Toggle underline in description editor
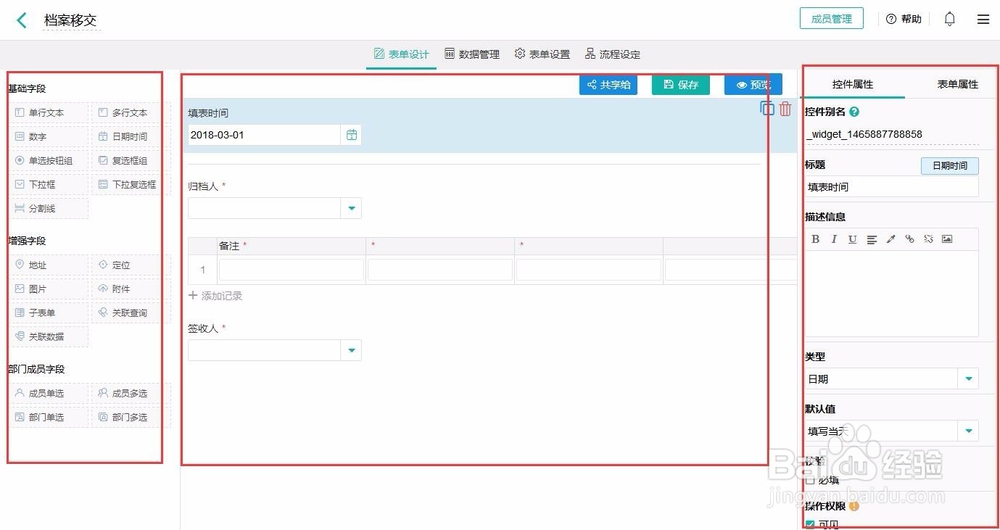1000x530 pixels. click(x=853, y=239)
